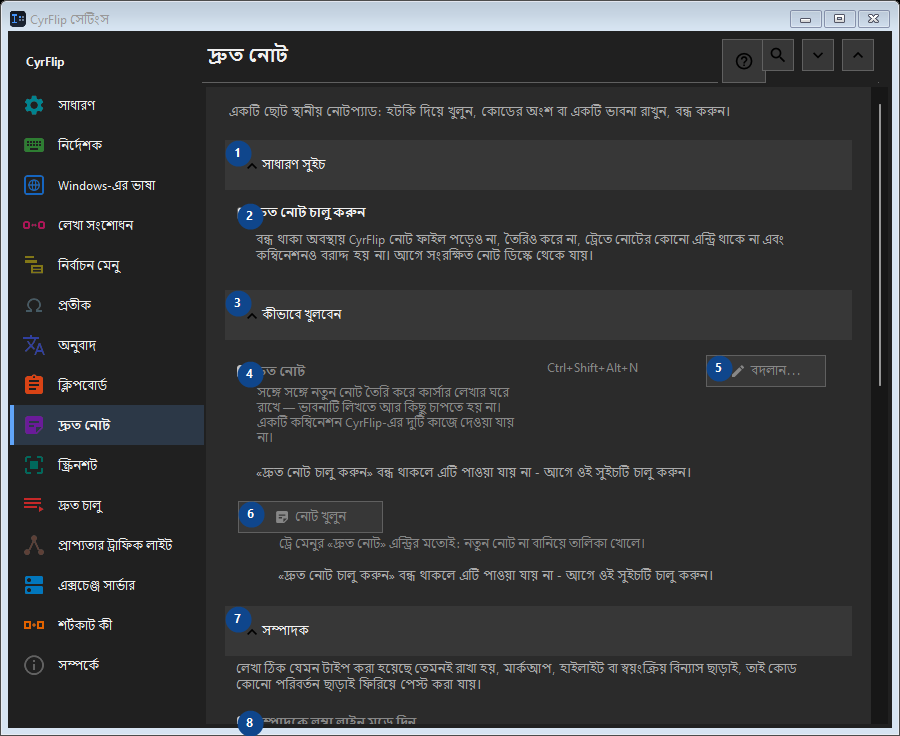Close the CyrFlip settings window
900x736 pixels.
[874, 19]
